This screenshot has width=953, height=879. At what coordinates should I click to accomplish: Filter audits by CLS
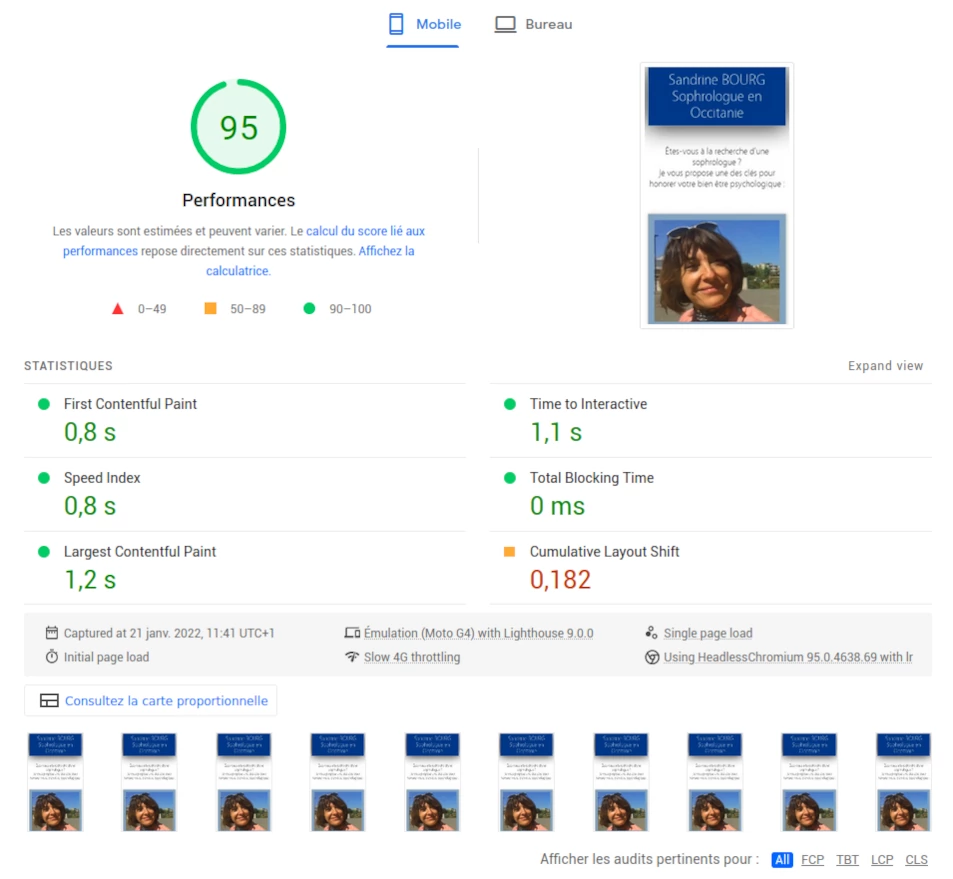pos(916,860)
